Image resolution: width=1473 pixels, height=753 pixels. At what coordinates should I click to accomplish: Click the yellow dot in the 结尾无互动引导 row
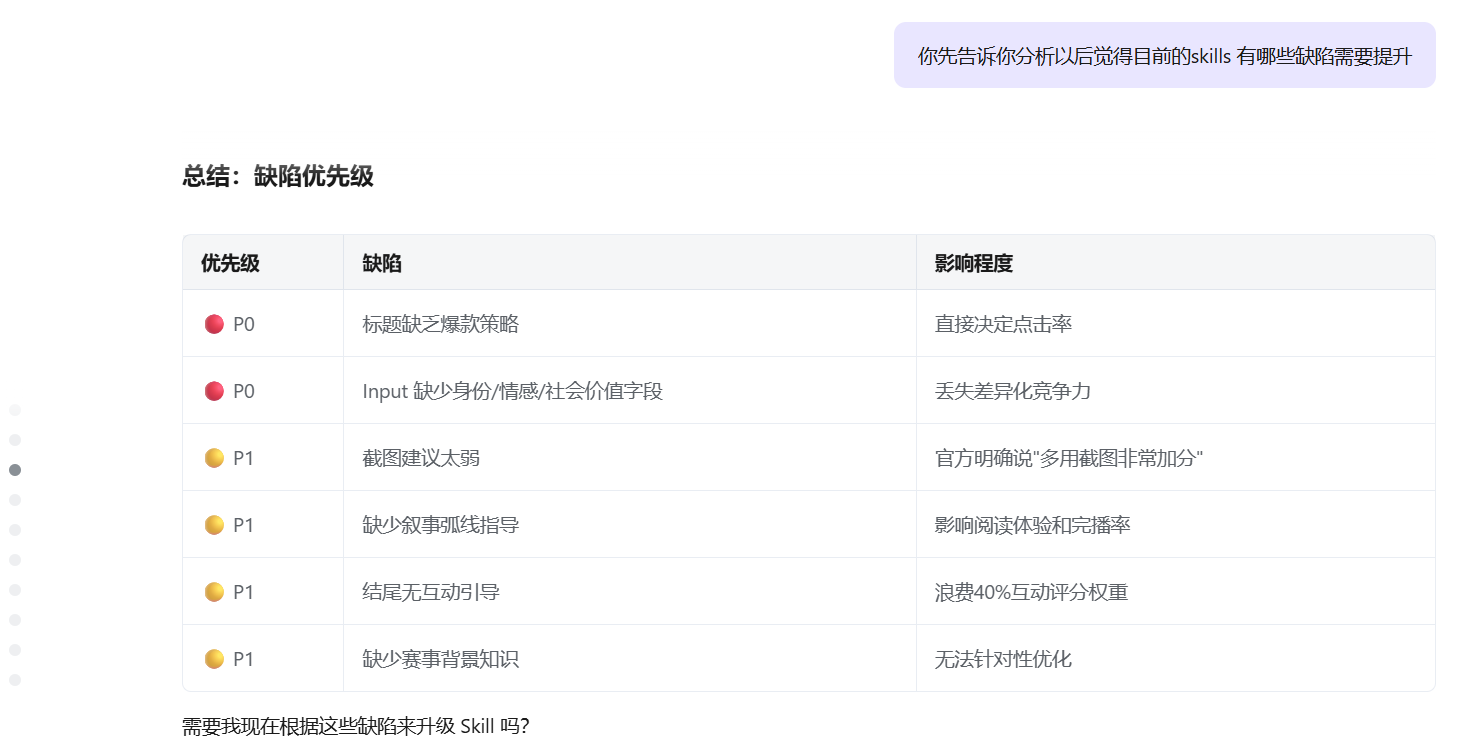click(x=214, y=592)
